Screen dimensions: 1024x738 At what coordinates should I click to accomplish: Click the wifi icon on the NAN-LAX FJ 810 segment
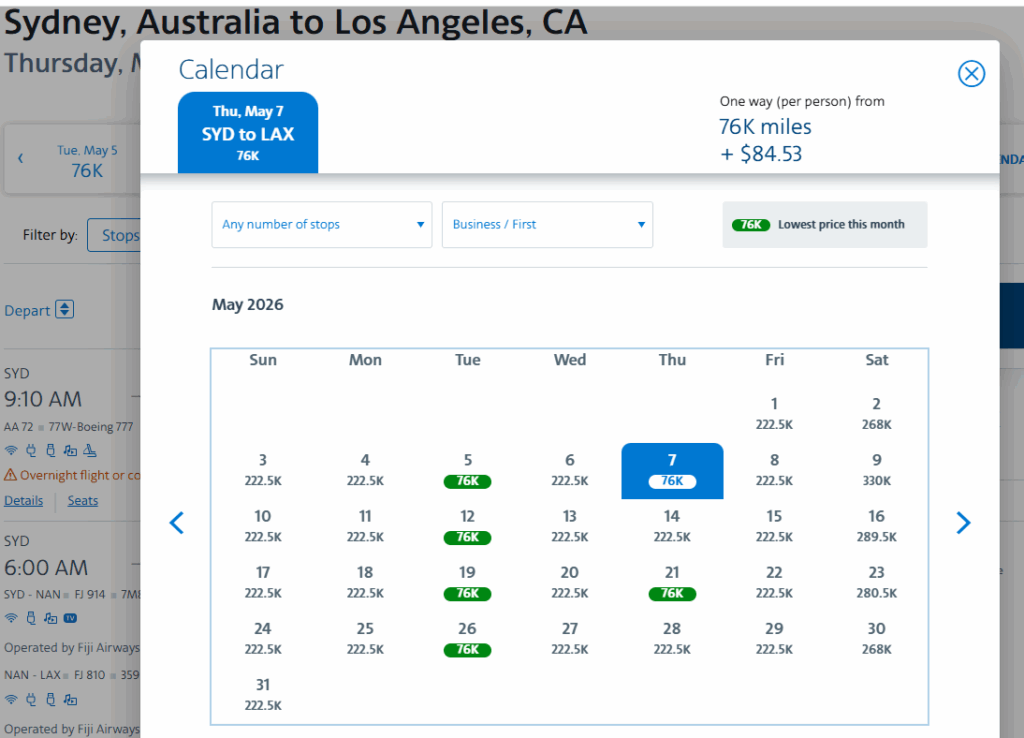(x=11, y=699)
